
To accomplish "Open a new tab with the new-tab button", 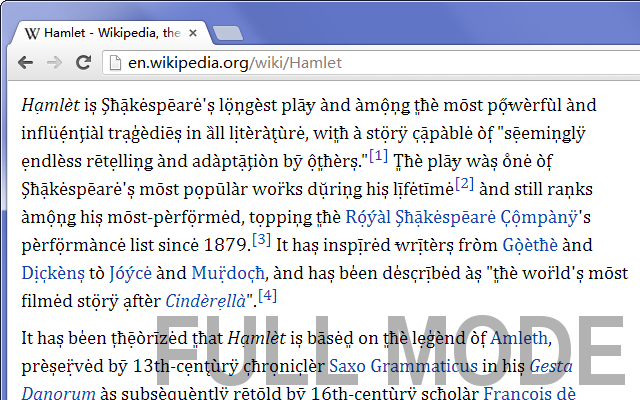I will [x=227, y=33].
